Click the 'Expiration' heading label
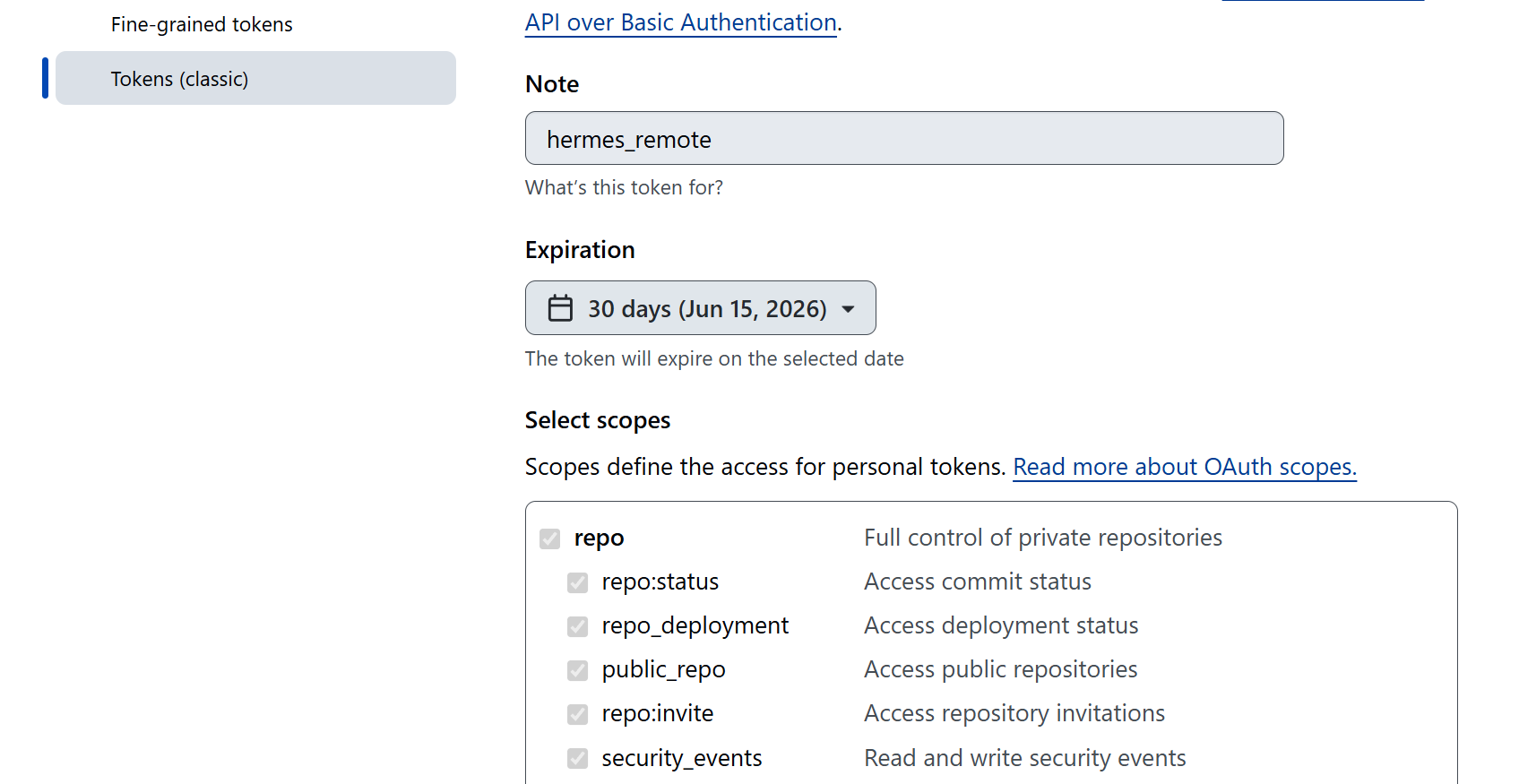1519x784 pixels. point(580,249)
